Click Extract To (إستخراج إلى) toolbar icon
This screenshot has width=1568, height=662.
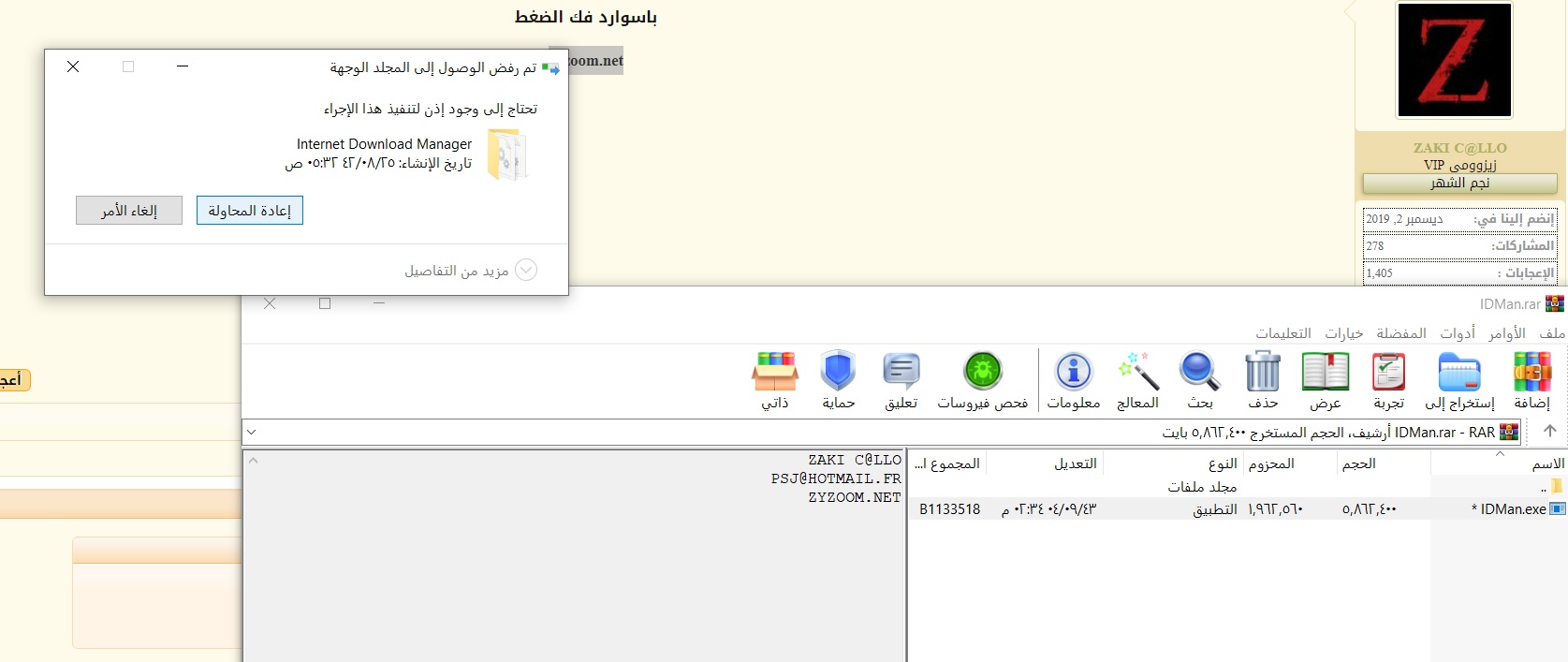click(x=1459, y=372)
